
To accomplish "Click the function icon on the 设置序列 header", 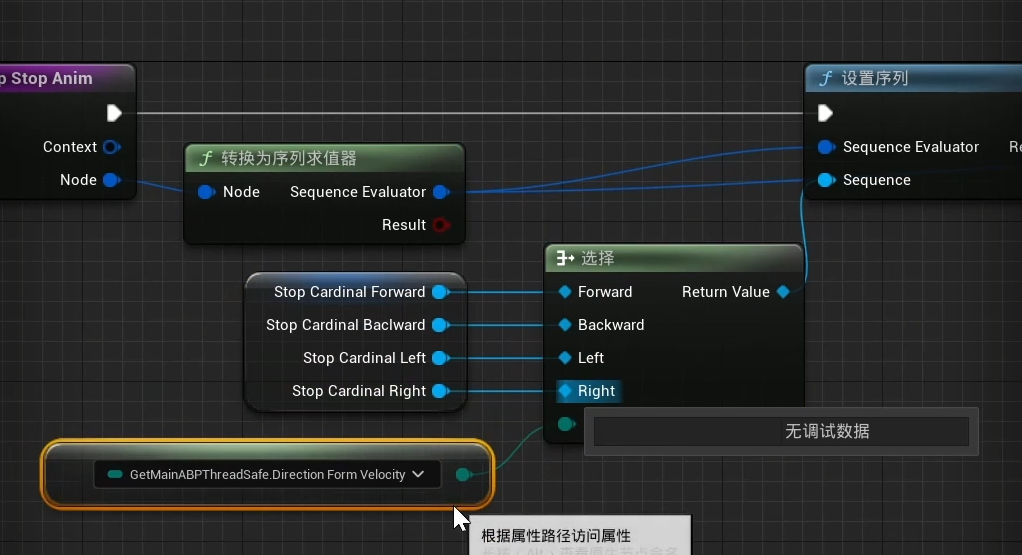I will click(x=826, y=79).
